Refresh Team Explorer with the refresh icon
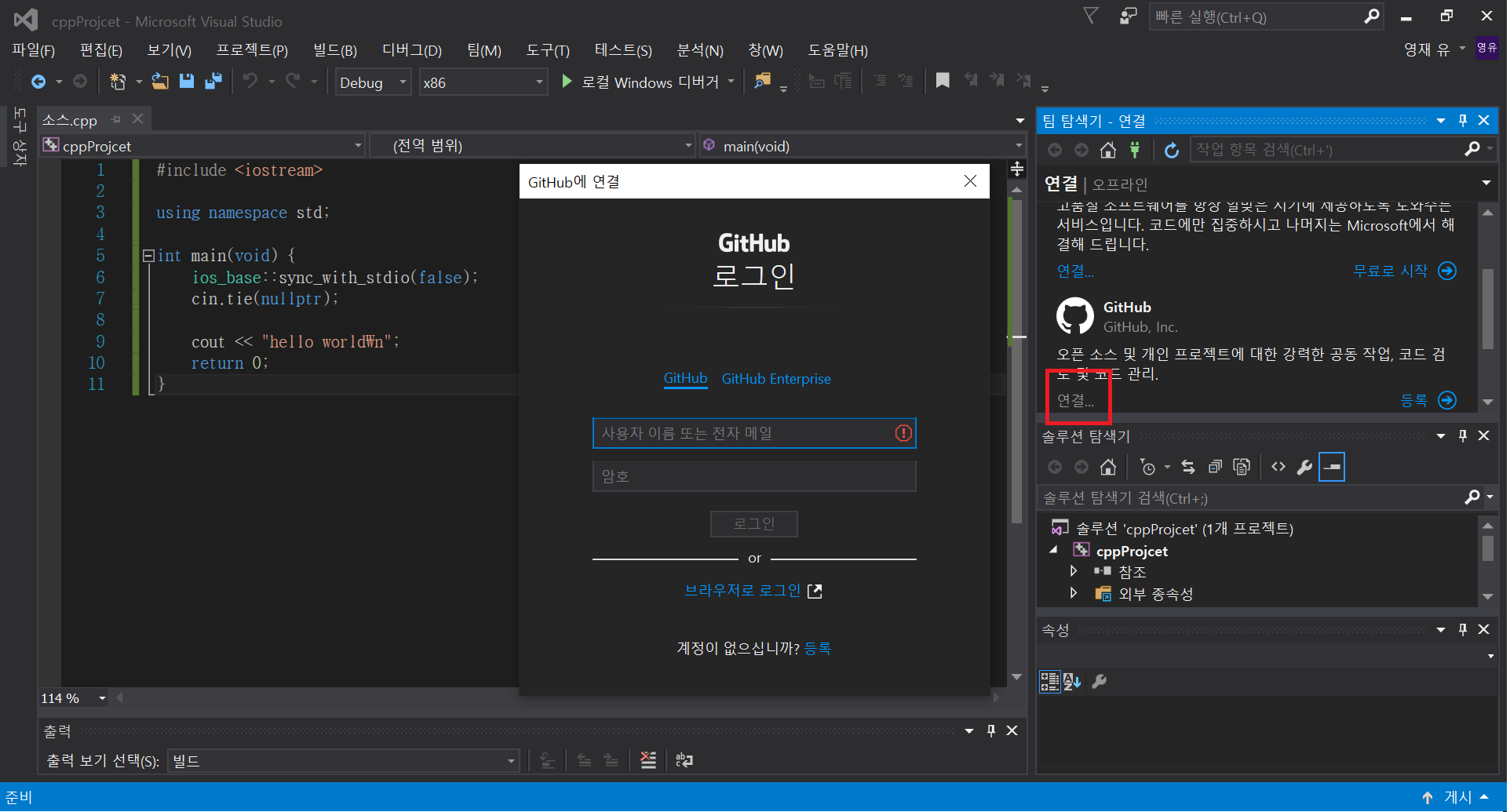 (x=1172, y=150)
